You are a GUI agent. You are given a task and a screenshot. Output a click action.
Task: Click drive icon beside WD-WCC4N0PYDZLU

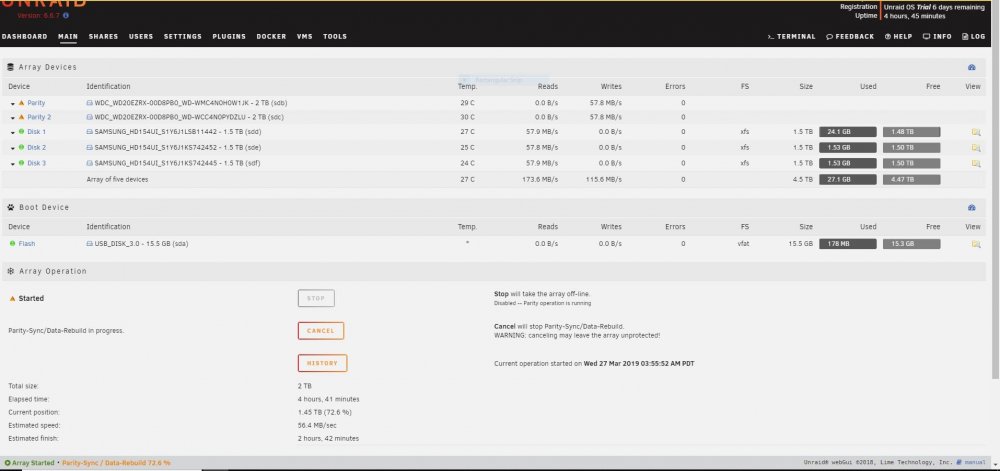coord(90,117)
